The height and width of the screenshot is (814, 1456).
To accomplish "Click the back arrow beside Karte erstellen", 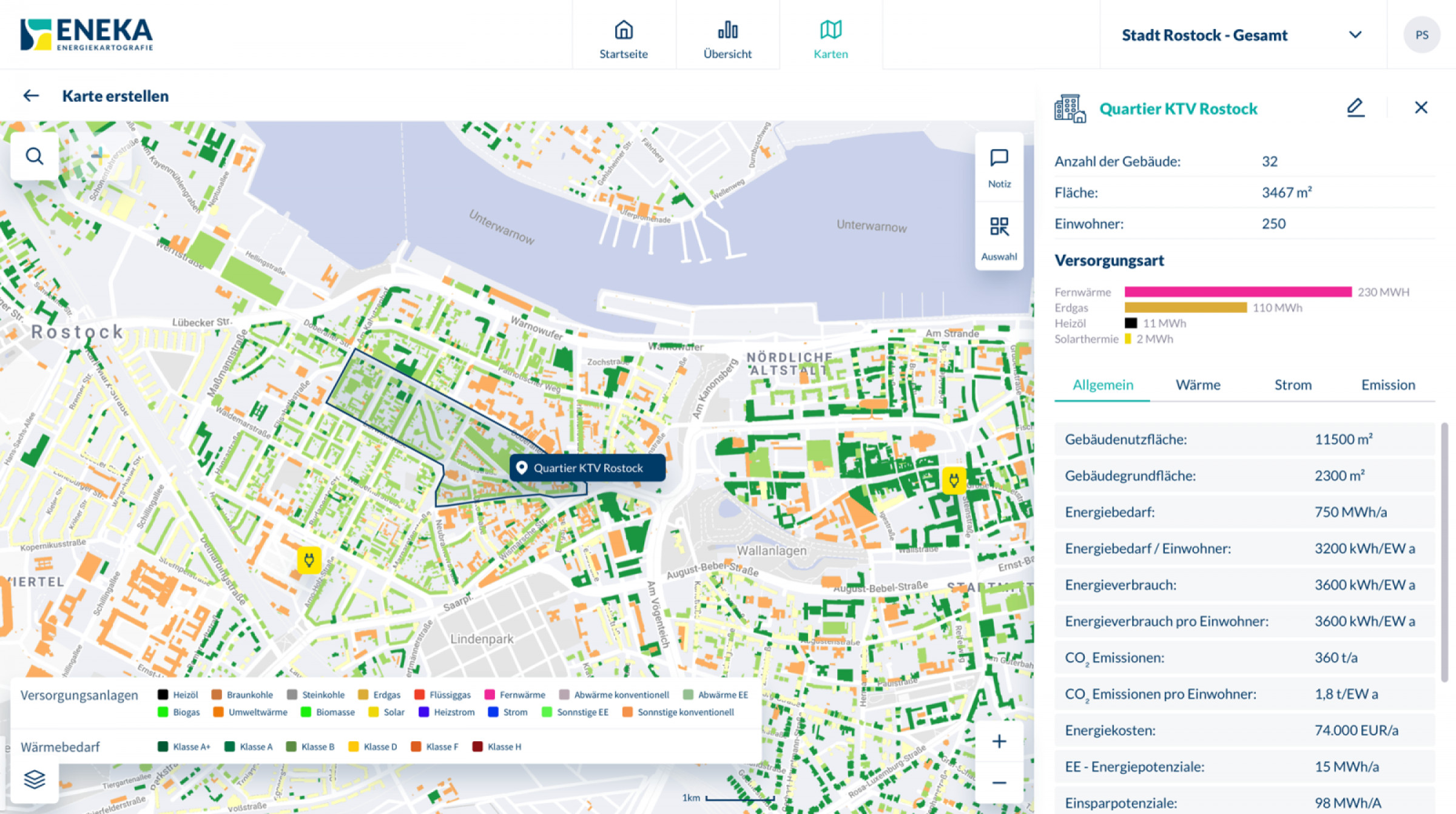I will [31, 96].
